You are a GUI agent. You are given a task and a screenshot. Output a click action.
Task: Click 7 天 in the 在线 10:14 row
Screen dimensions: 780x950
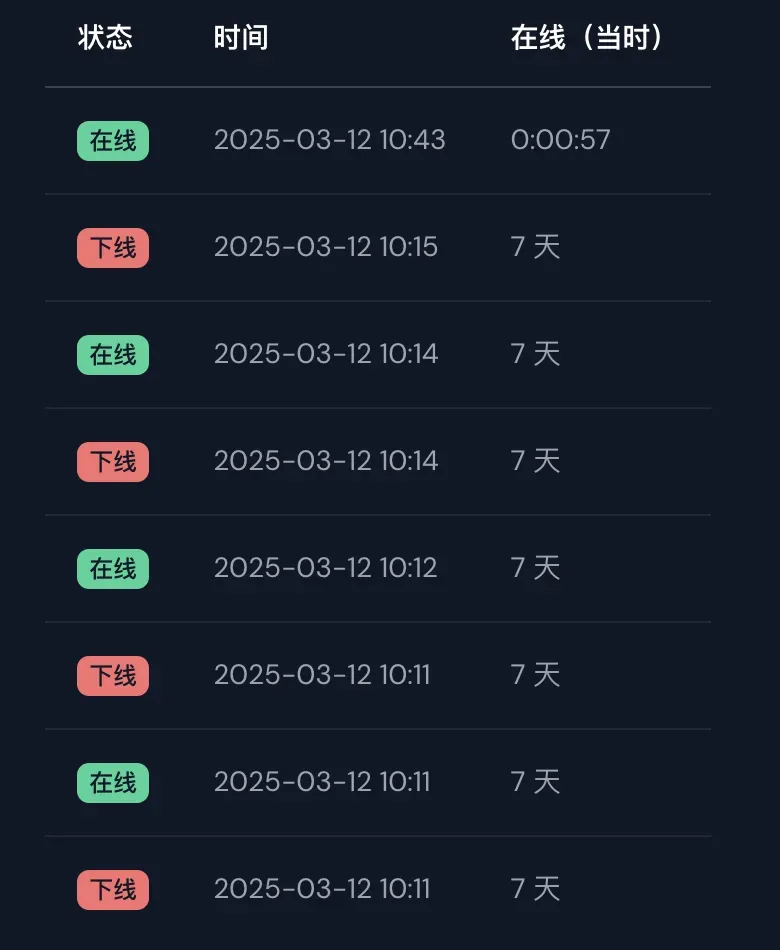click(535, 354)
